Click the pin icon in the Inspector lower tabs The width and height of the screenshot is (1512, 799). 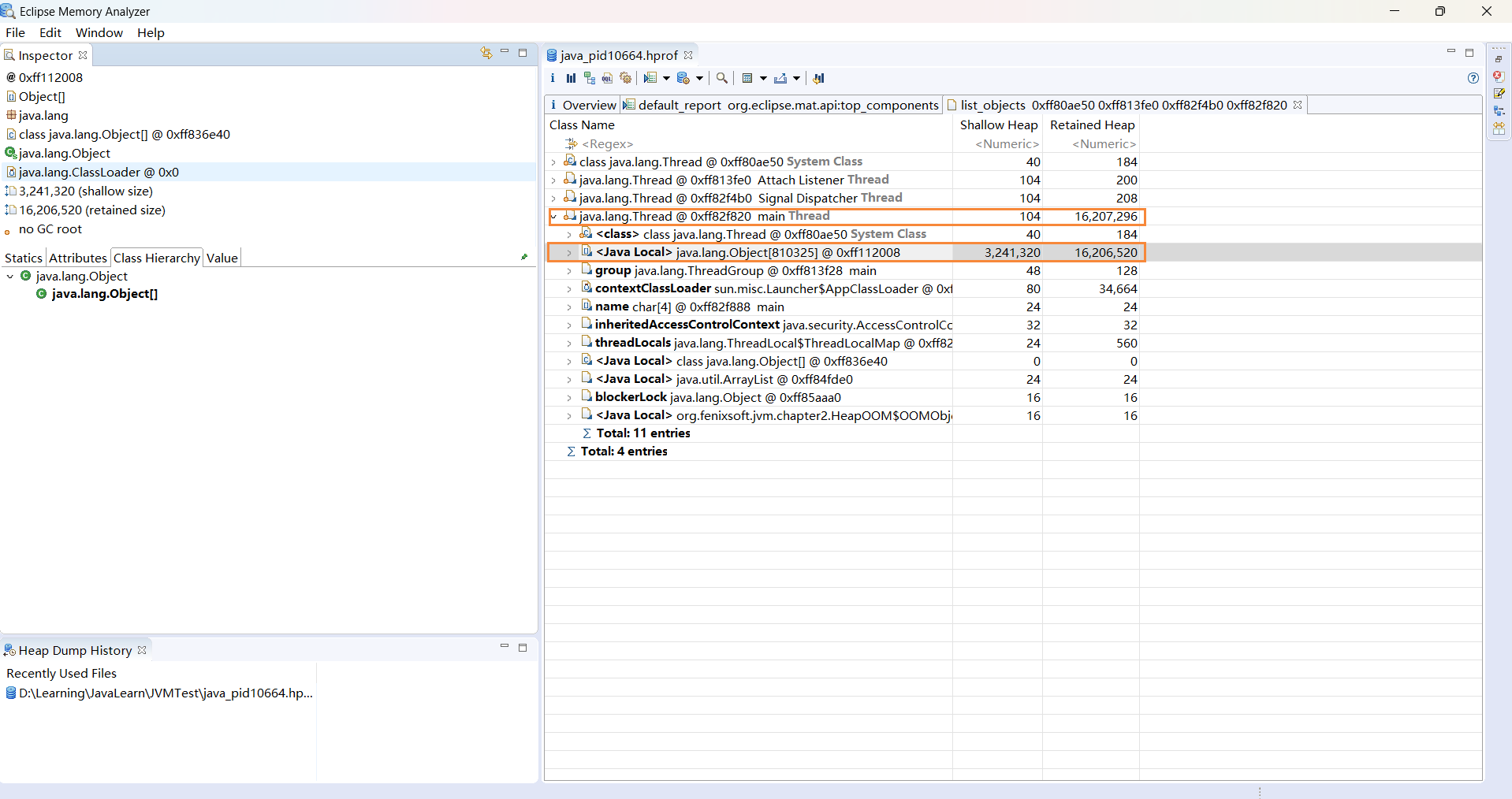point(524,257)
